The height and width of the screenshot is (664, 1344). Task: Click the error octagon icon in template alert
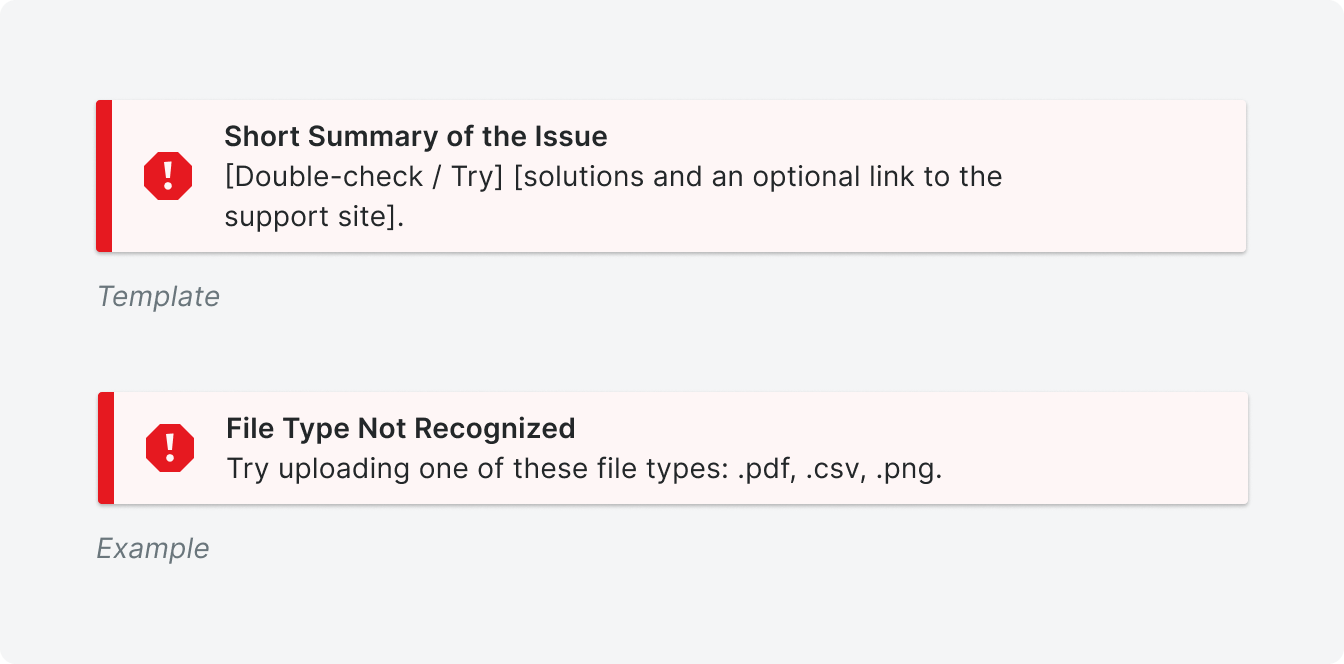[x=168, y=176]
